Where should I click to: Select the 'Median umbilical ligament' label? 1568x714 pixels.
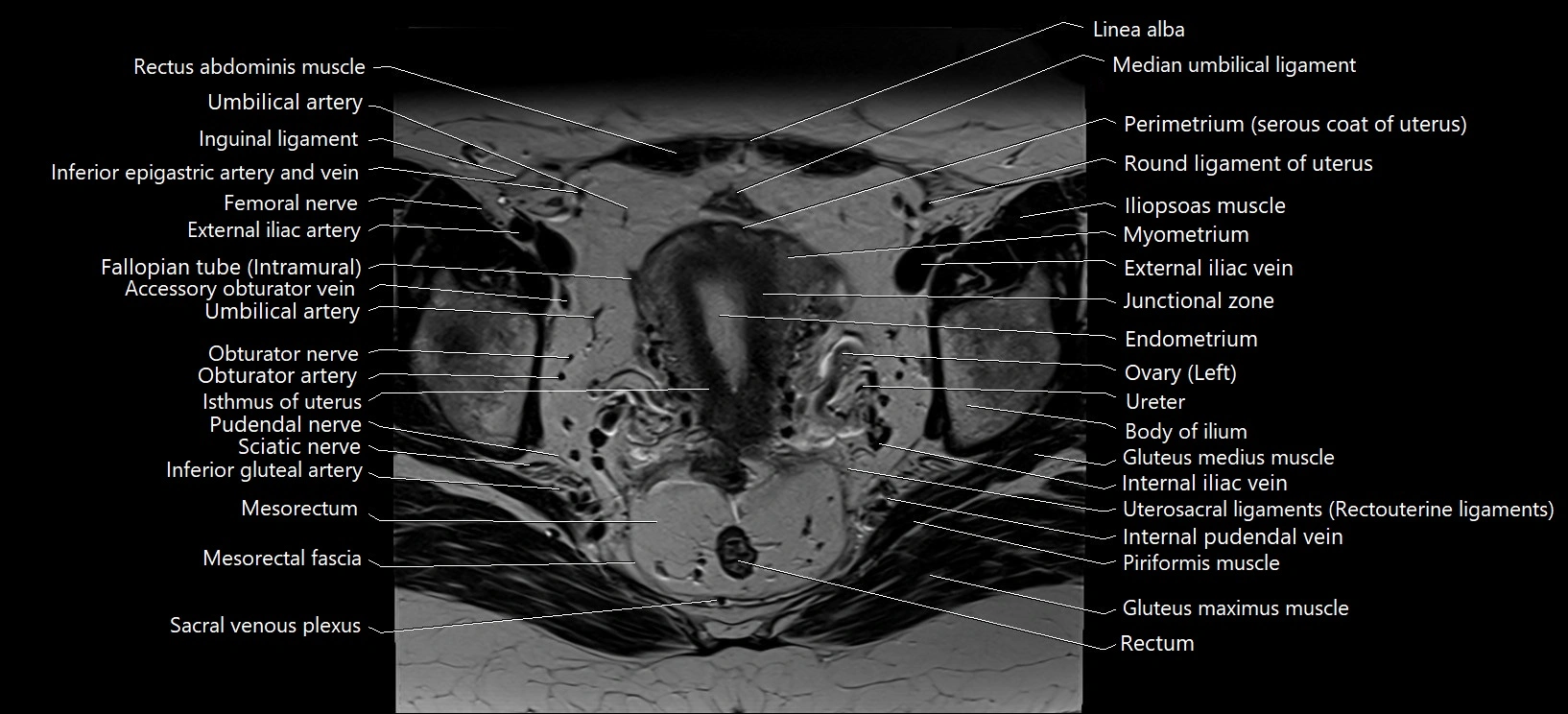(1234, 65)
